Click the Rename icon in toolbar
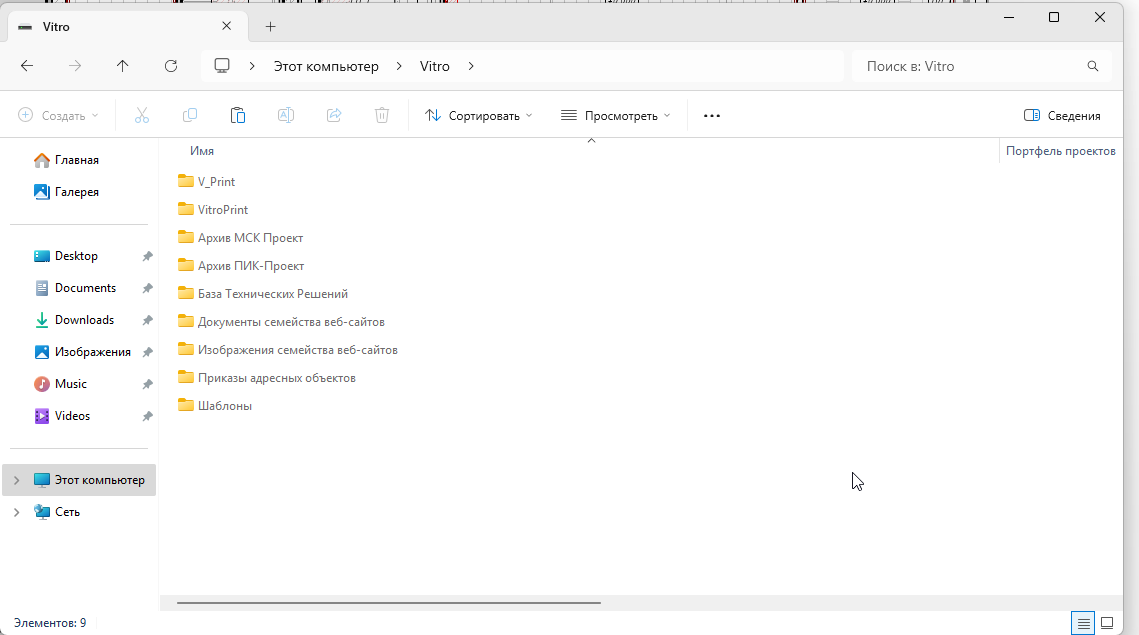Screen dimensions: 1139x635 point(285,116)
